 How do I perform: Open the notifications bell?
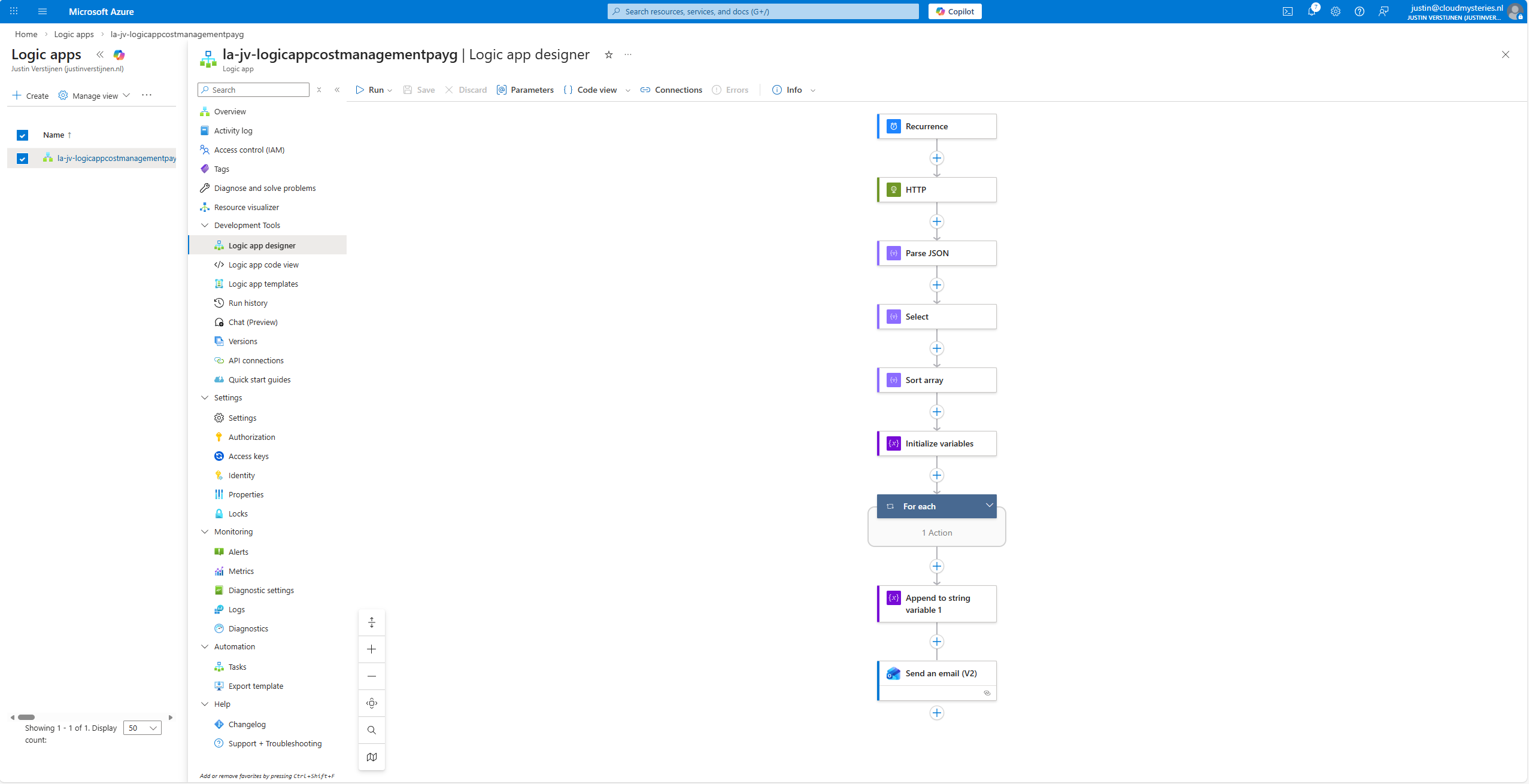(x=1311, y=11)
